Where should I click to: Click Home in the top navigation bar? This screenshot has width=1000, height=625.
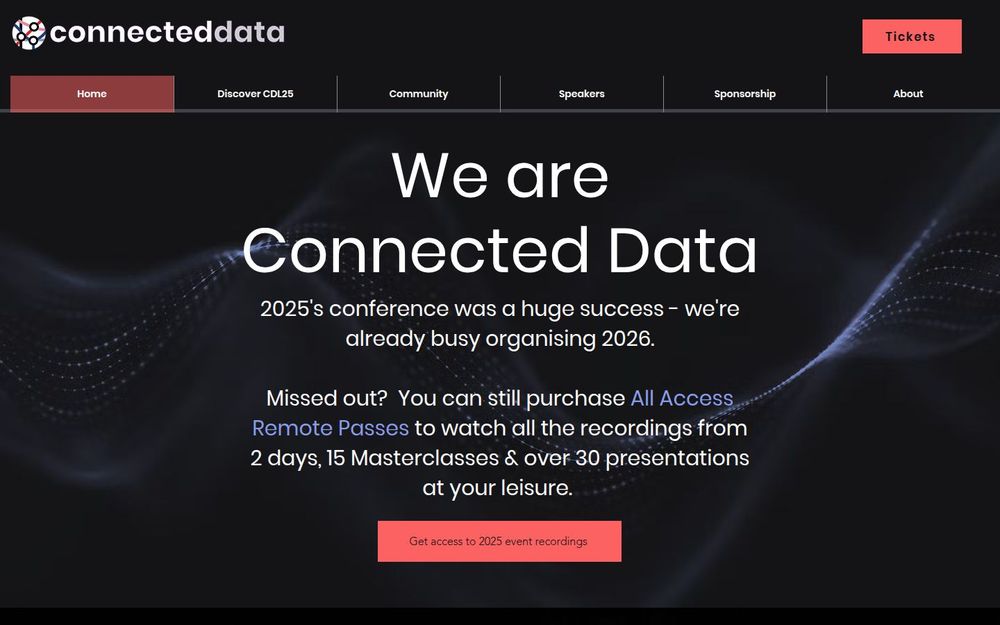91,93
